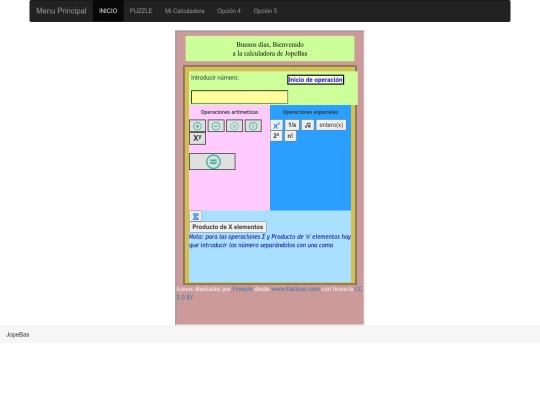540x405 pixels.
Task: Focus the yellow number input field
Action: coord(239,97)
